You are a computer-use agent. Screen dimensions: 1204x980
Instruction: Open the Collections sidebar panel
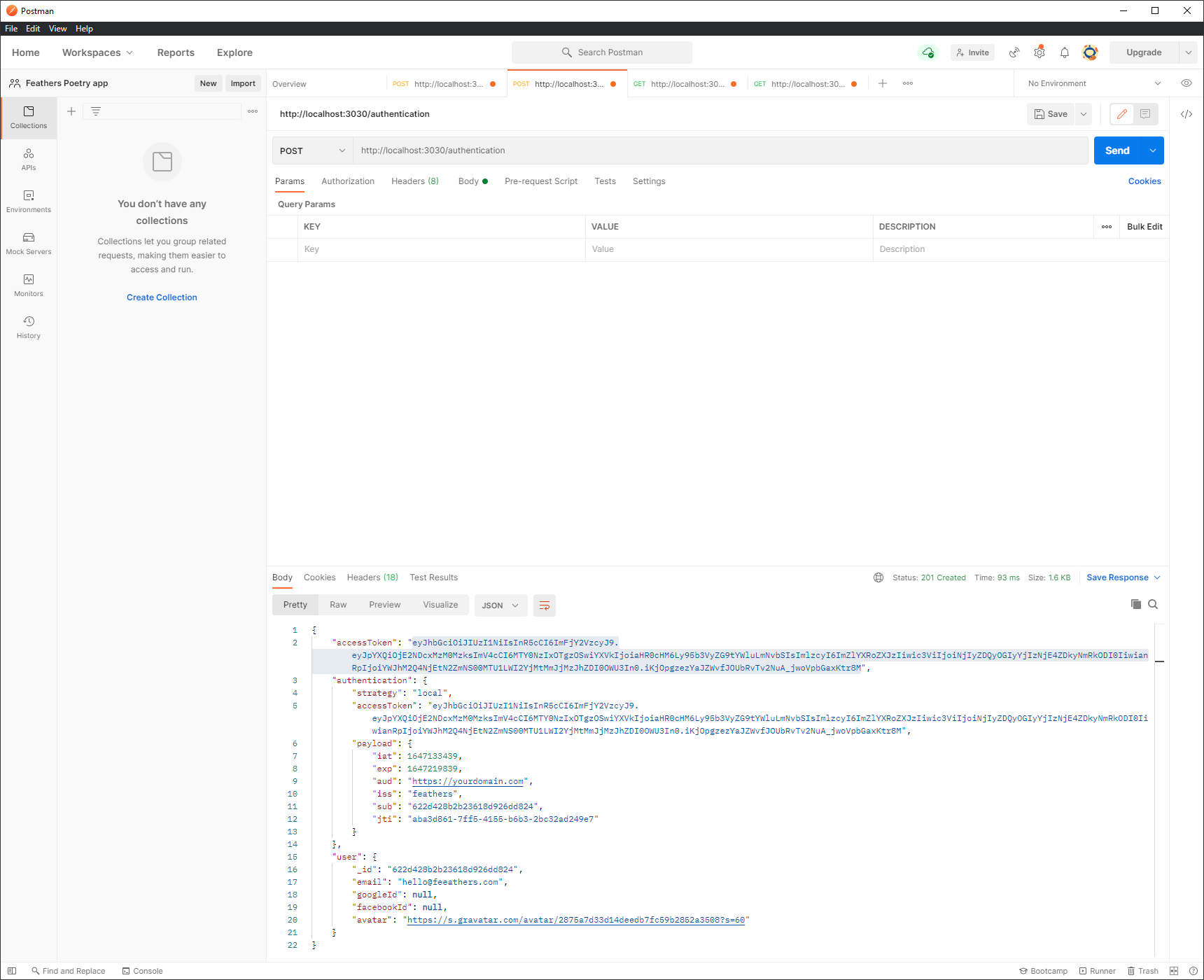point(29,118)
